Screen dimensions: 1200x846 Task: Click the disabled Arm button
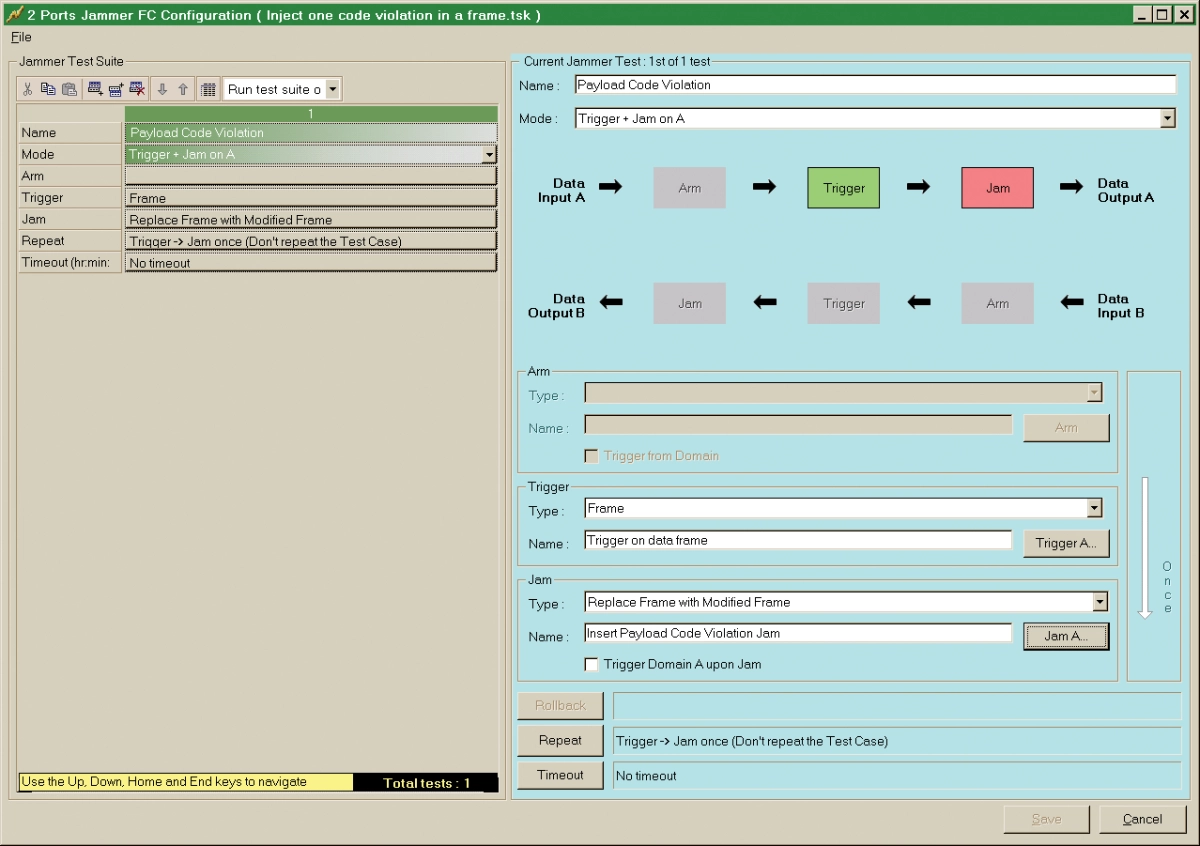1066,428
